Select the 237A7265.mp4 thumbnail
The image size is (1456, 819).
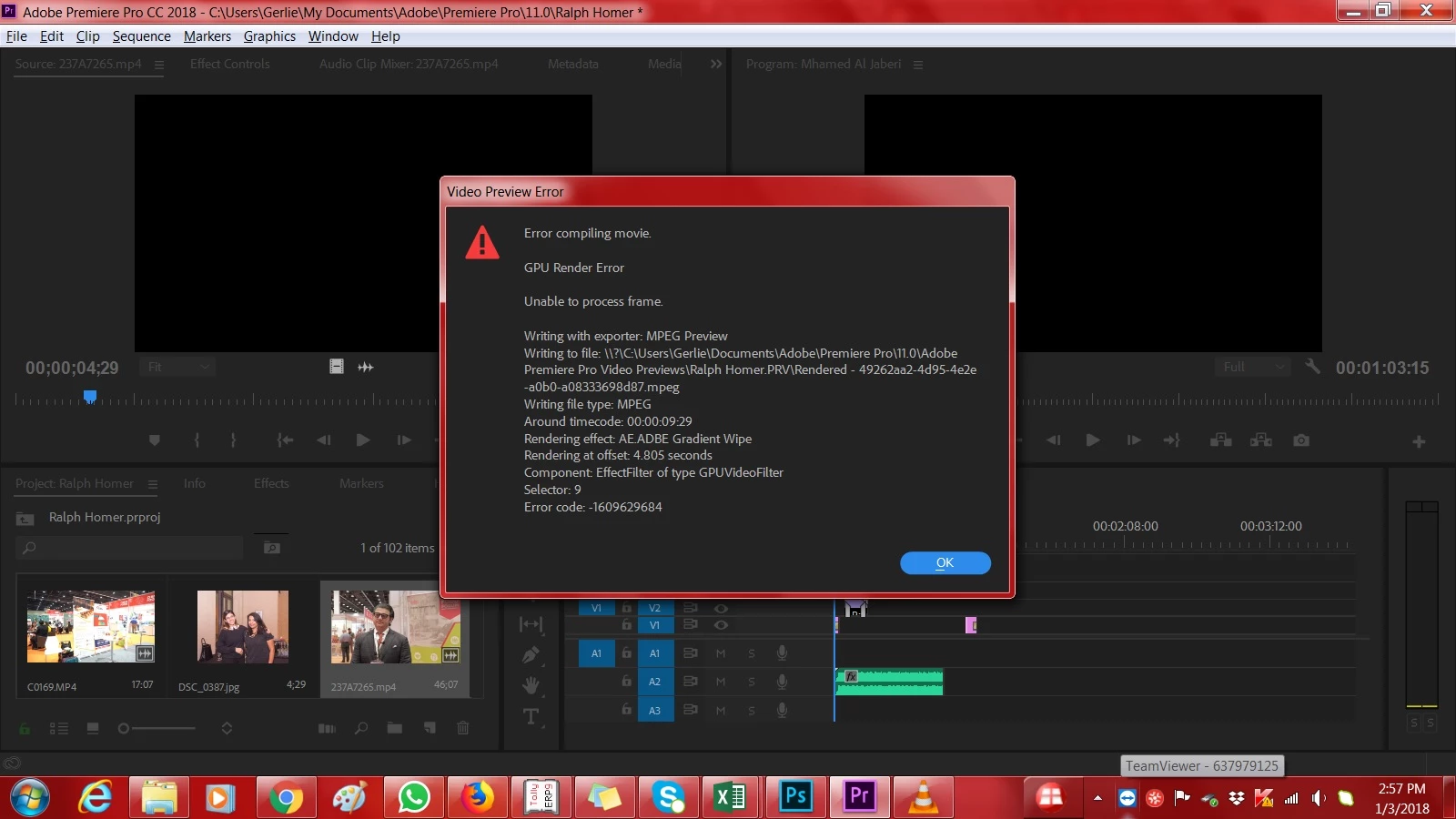pos(396,626)
